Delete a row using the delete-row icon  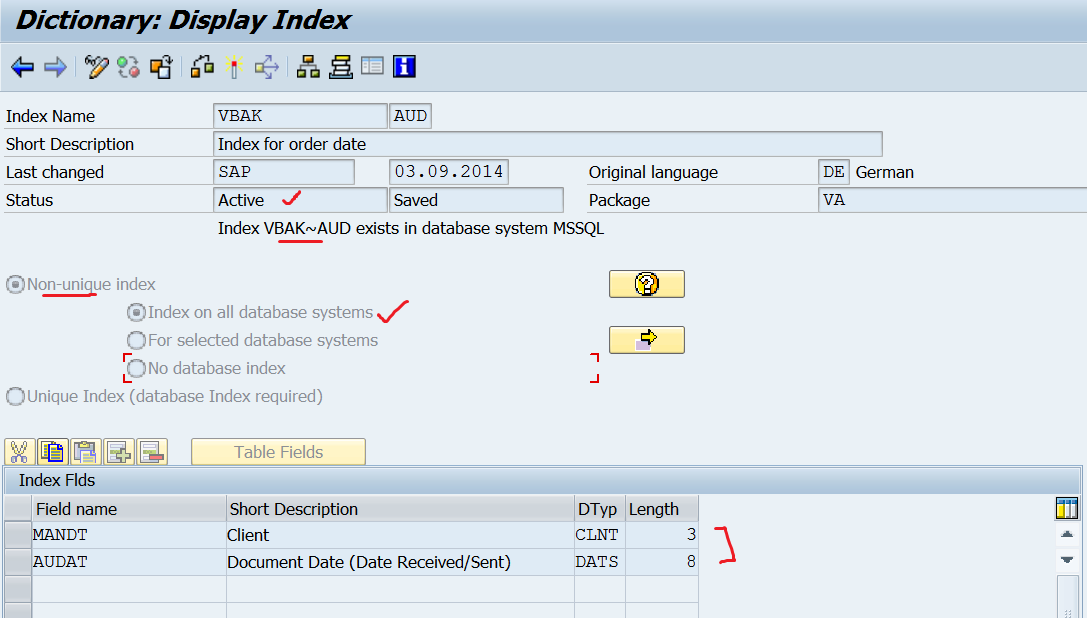[152, 451]
